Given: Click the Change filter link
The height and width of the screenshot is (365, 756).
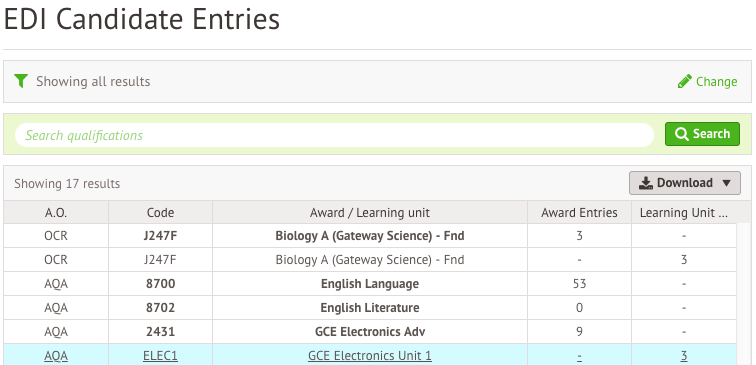Looking at the screenshot, I should [x=707, y=81].
